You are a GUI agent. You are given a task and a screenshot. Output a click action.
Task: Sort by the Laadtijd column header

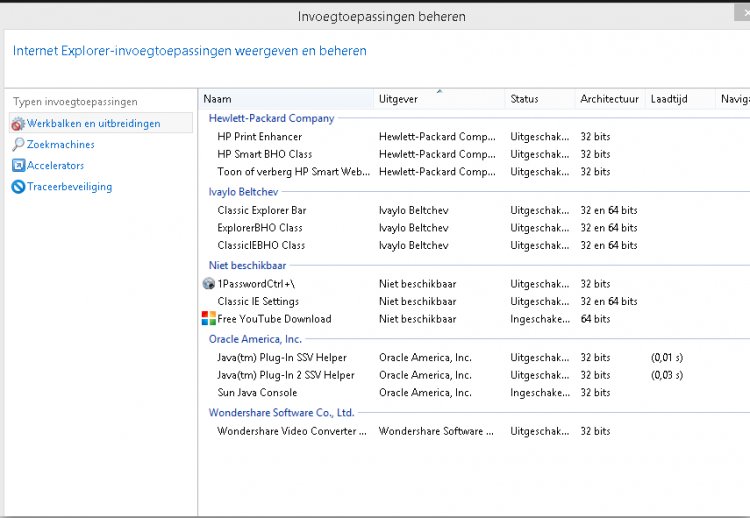click(x=680, y=99)
